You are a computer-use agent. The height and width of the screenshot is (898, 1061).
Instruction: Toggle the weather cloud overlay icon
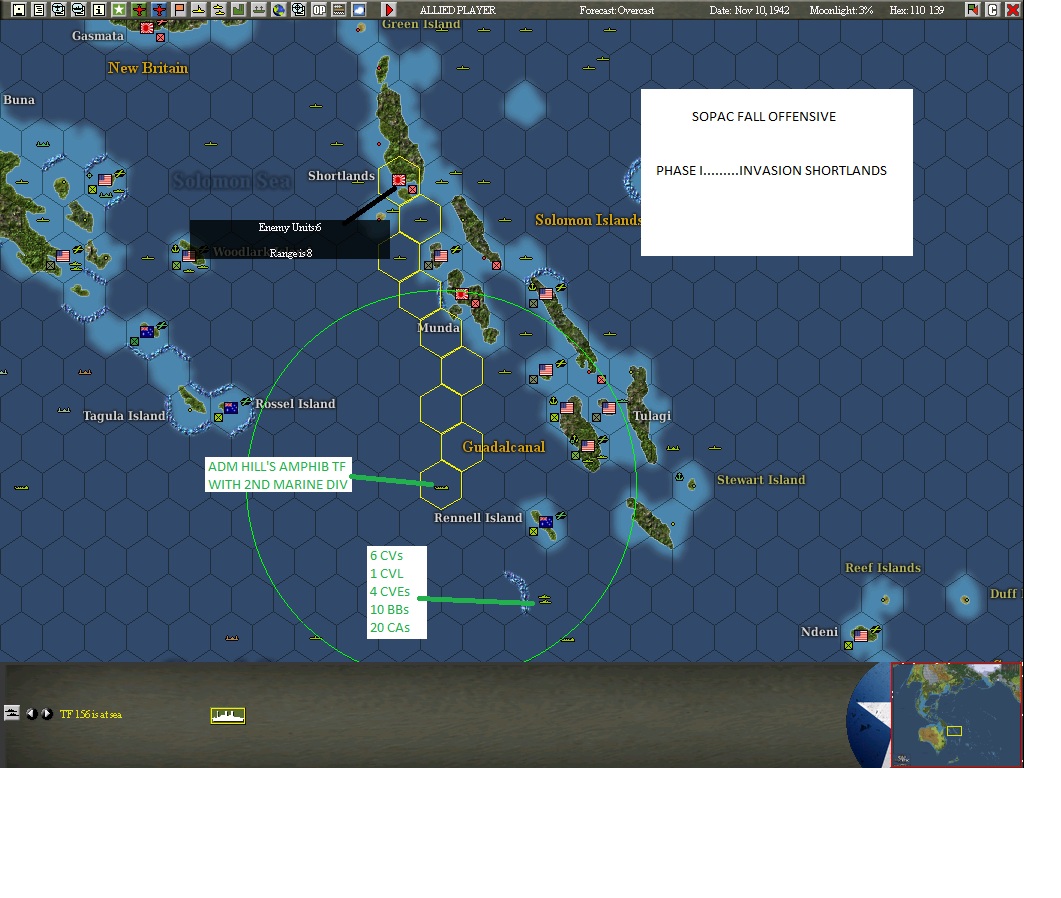pyautogui.click(x=359, y=9)
